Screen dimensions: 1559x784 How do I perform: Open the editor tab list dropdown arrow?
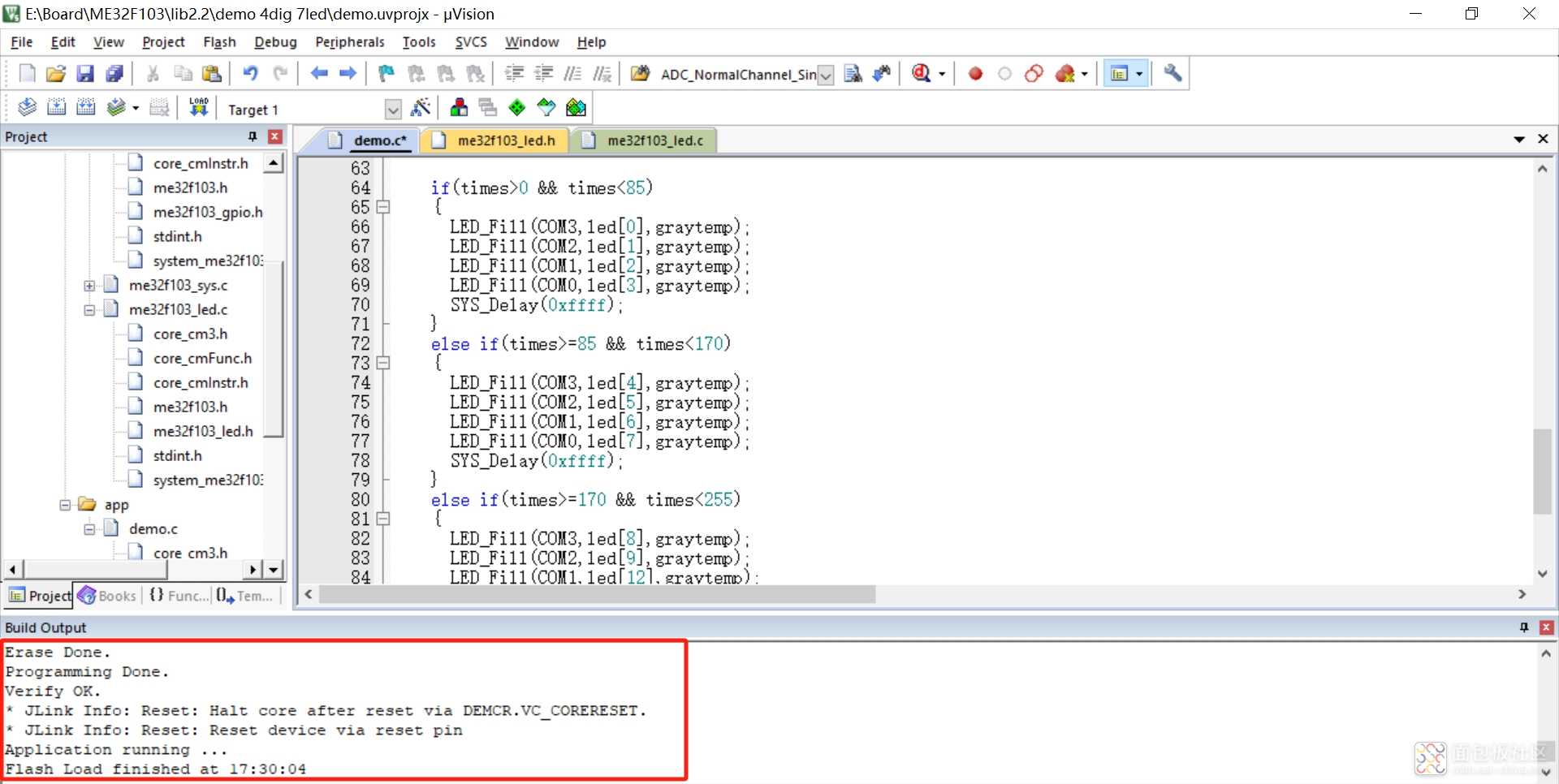tap(1519, 140)
